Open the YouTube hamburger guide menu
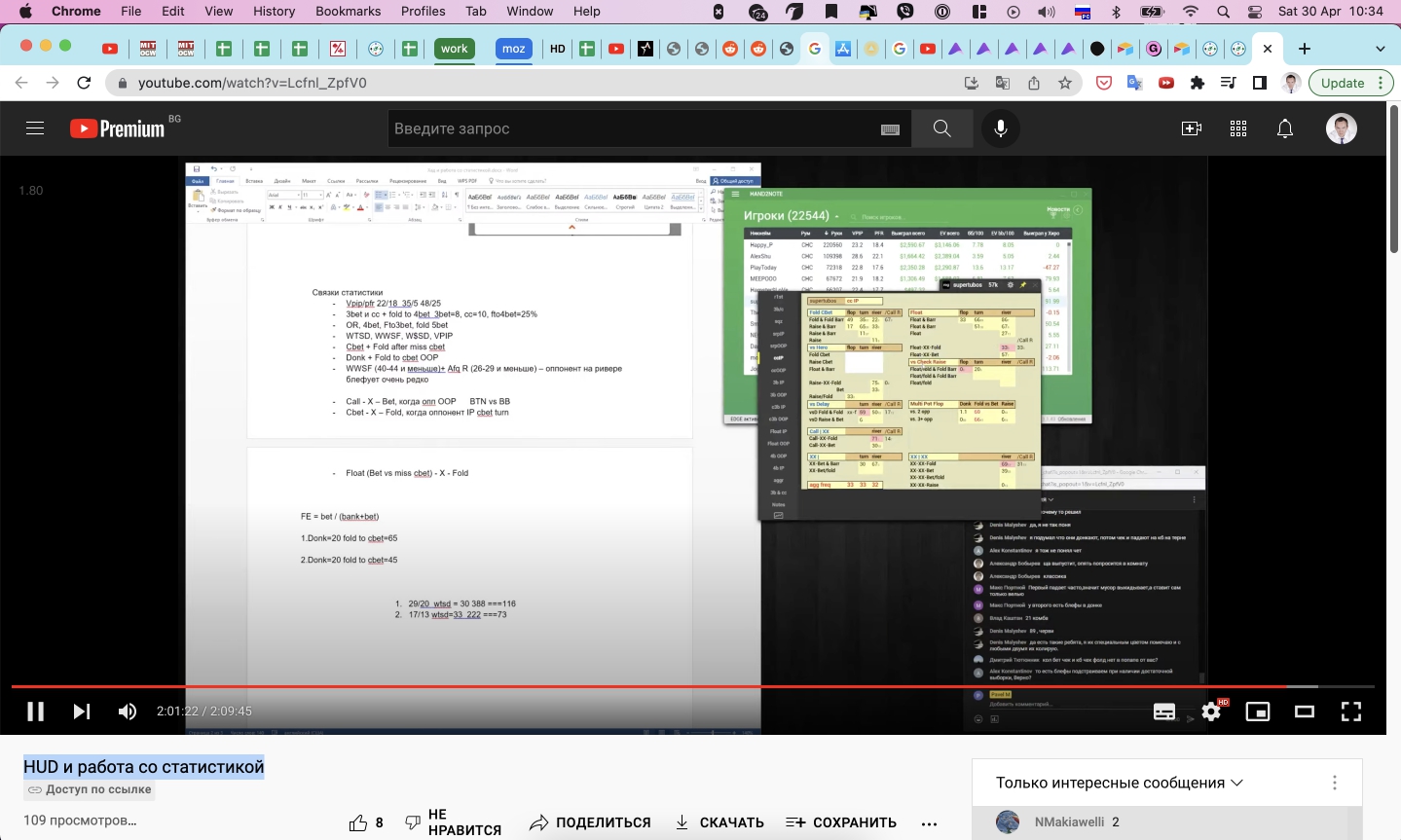Viewport: 1401px width, 840px height. tap(35, 128)
